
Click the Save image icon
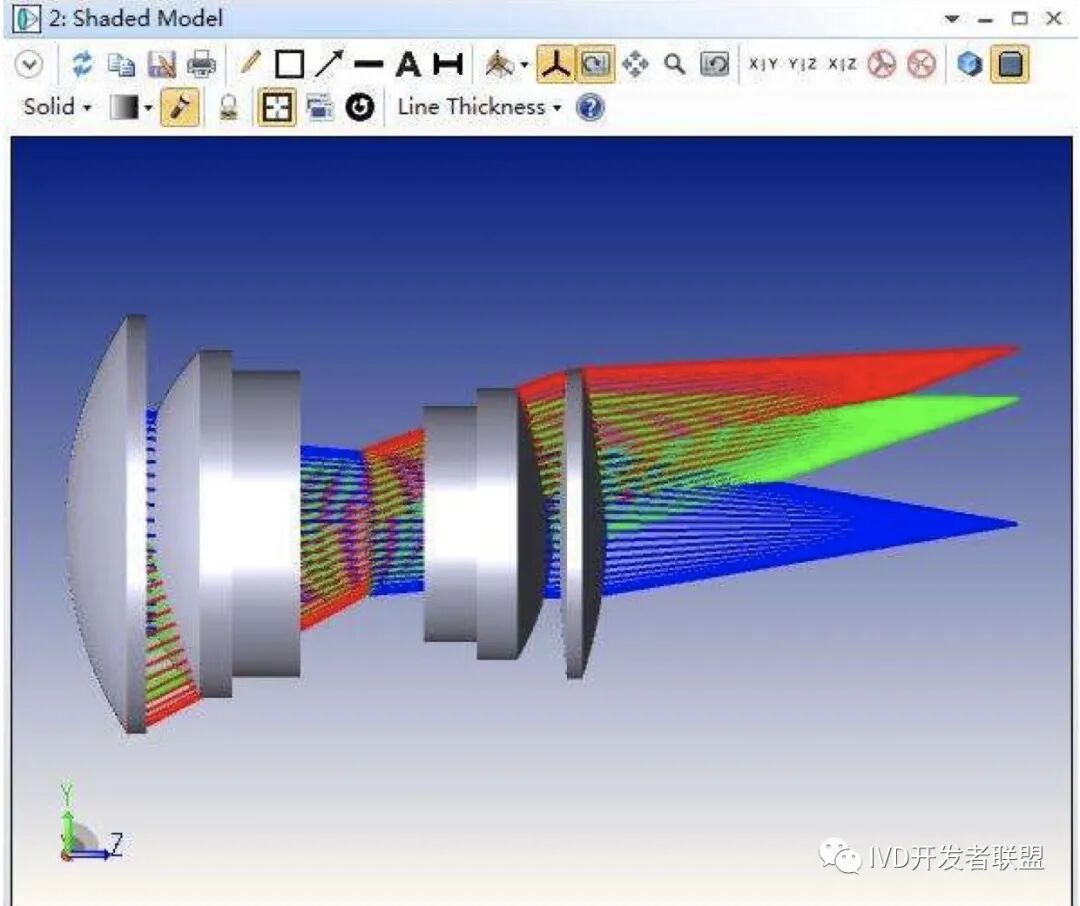161,65
